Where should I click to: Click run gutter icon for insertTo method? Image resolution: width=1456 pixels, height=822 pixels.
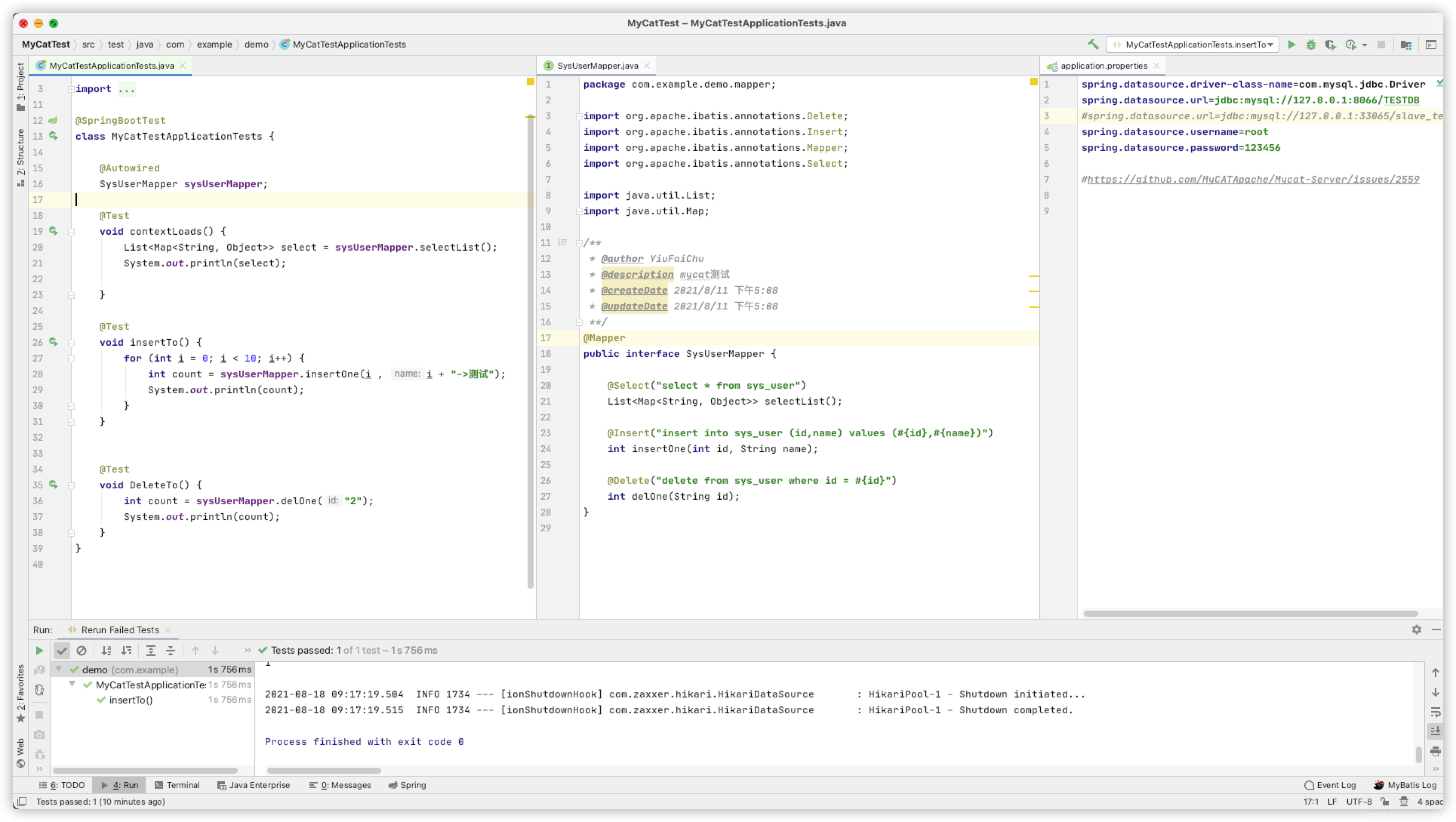pyautogui.click(x=53, y=342)
